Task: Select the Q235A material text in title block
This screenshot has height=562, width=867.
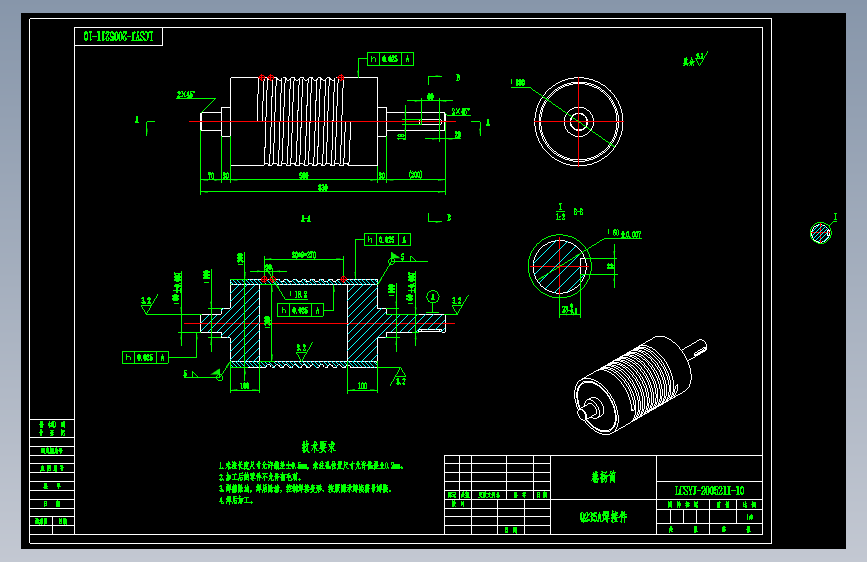Action: coord(603,517)
